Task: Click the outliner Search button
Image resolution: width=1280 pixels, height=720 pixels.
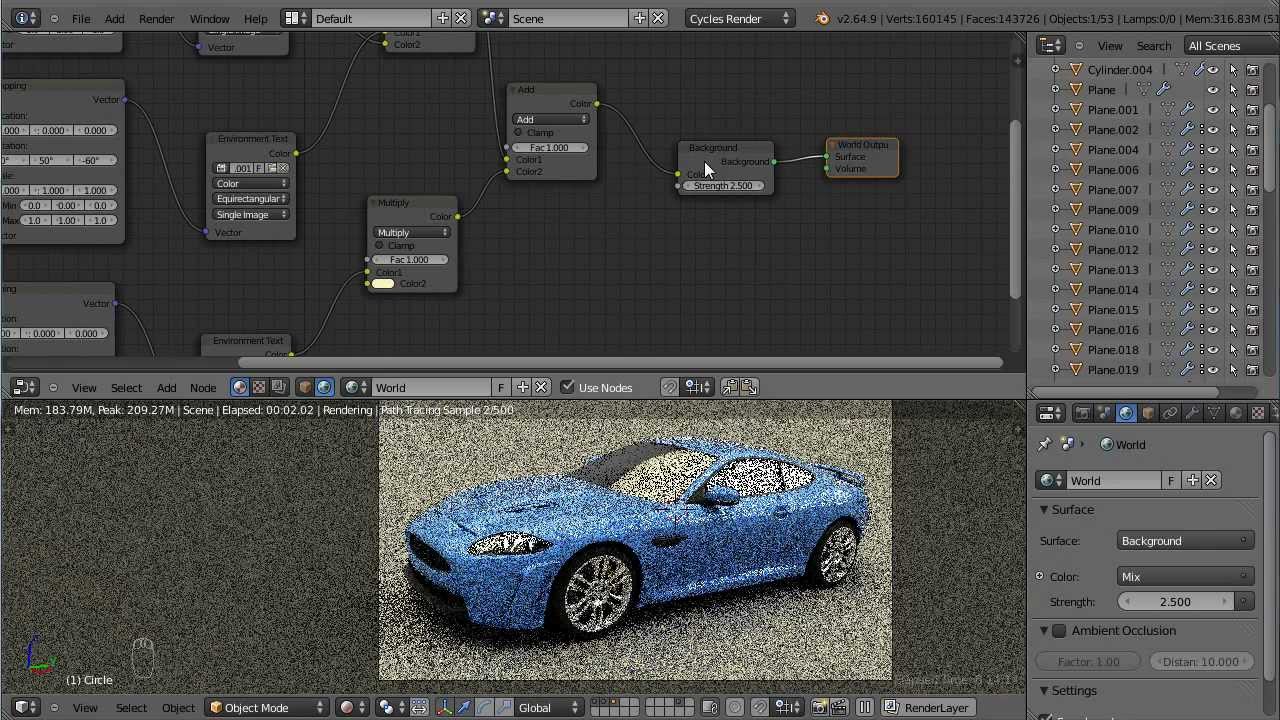Action: click(x=1153, y=46)
